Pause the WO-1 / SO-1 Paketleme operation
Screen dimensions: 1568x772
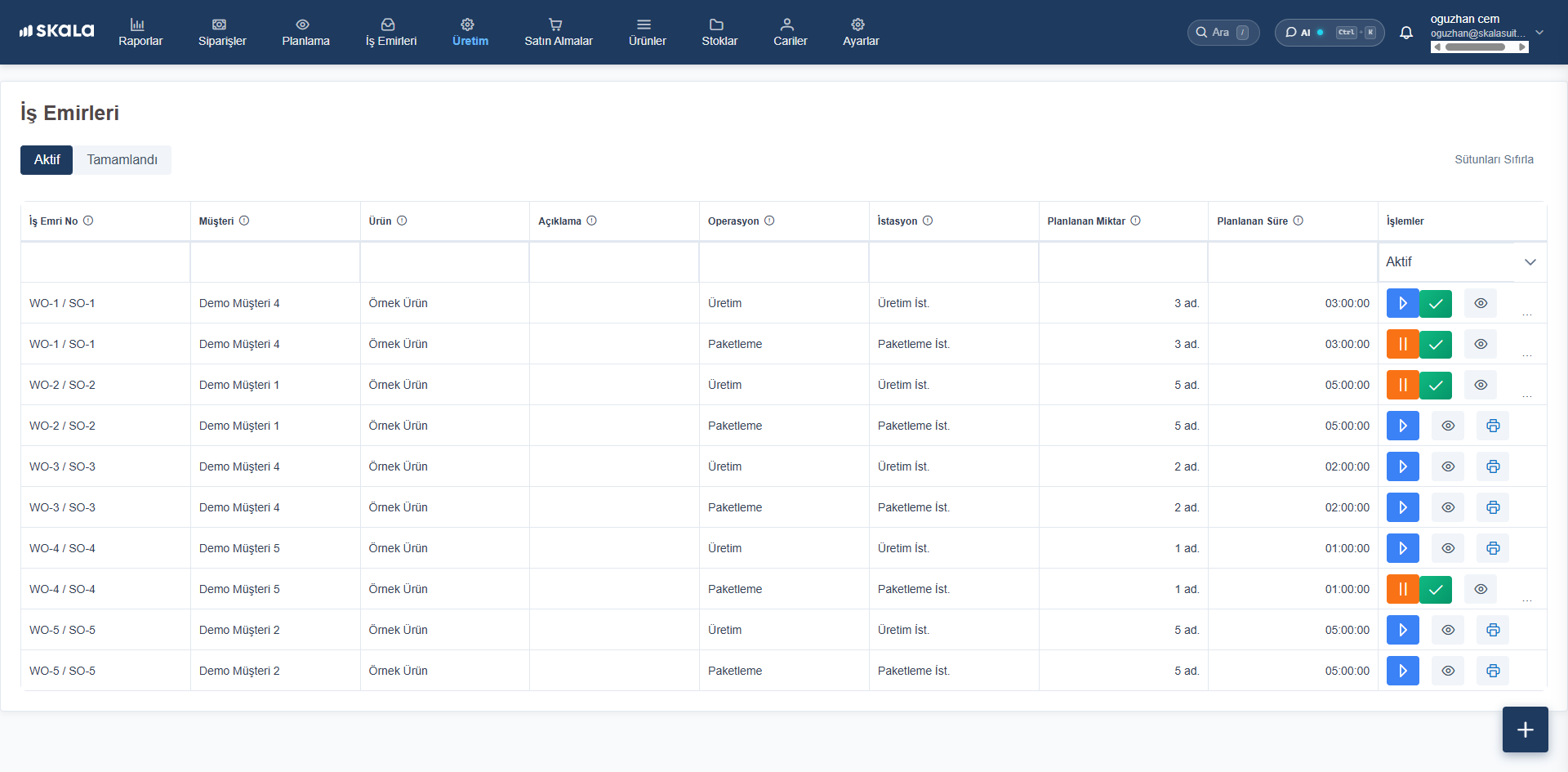pyautogui.click(x=1402, y=344)
